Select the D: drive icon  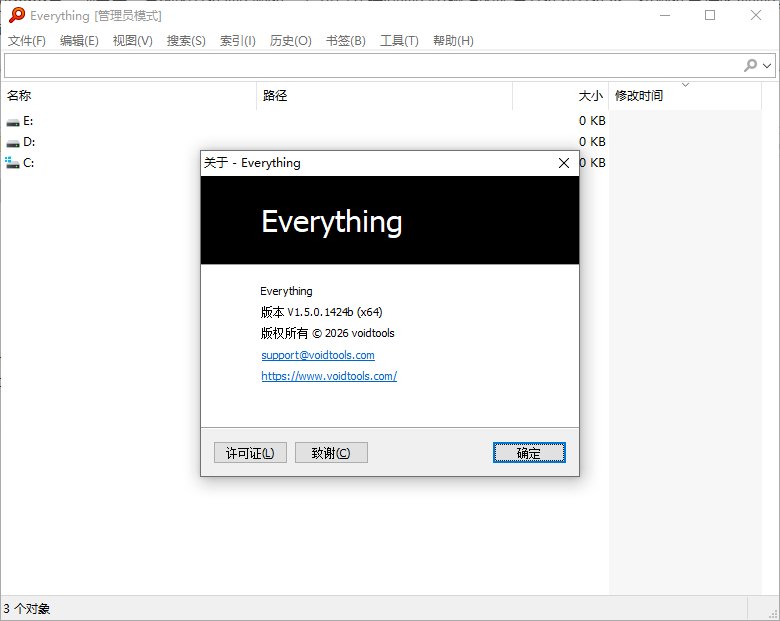[12, 143]
